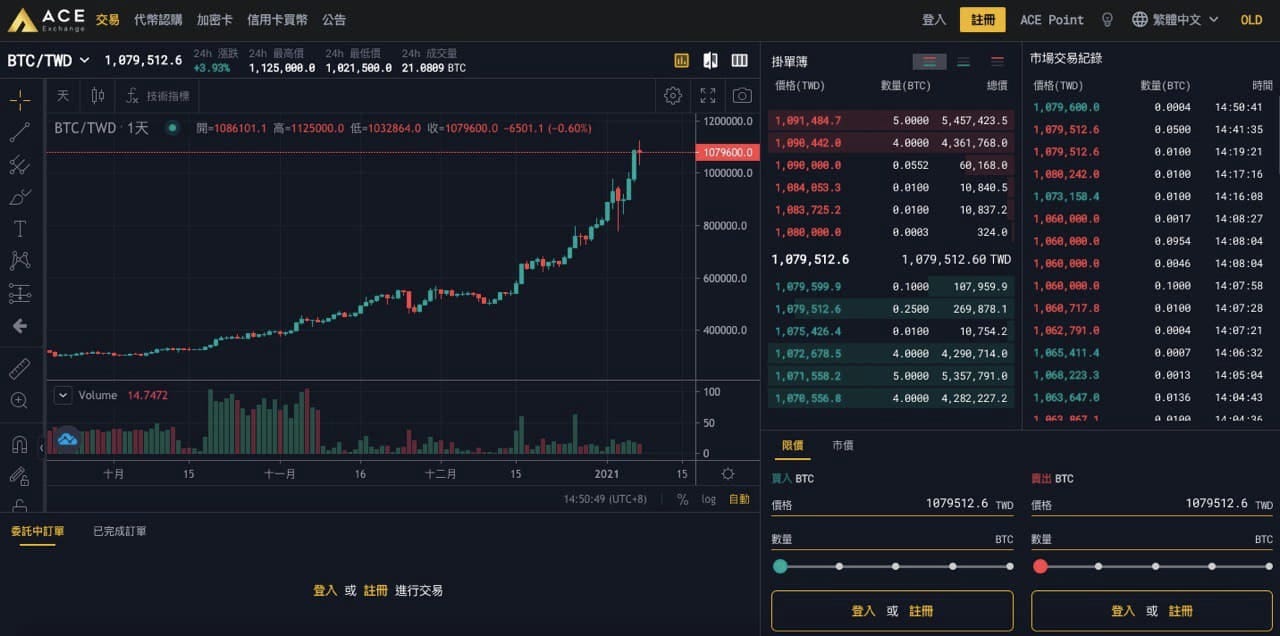Click 登入 link in the orders area
The width and height of the screenshot is (1280, 636).
tap(325, 591)
